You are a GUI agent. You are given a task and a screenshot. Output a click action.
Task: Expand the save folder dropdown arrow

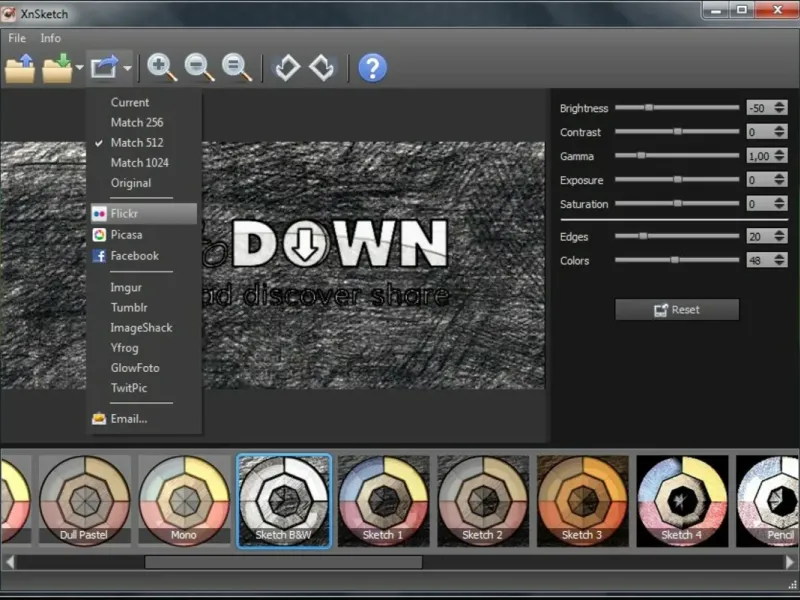(79, 69)
